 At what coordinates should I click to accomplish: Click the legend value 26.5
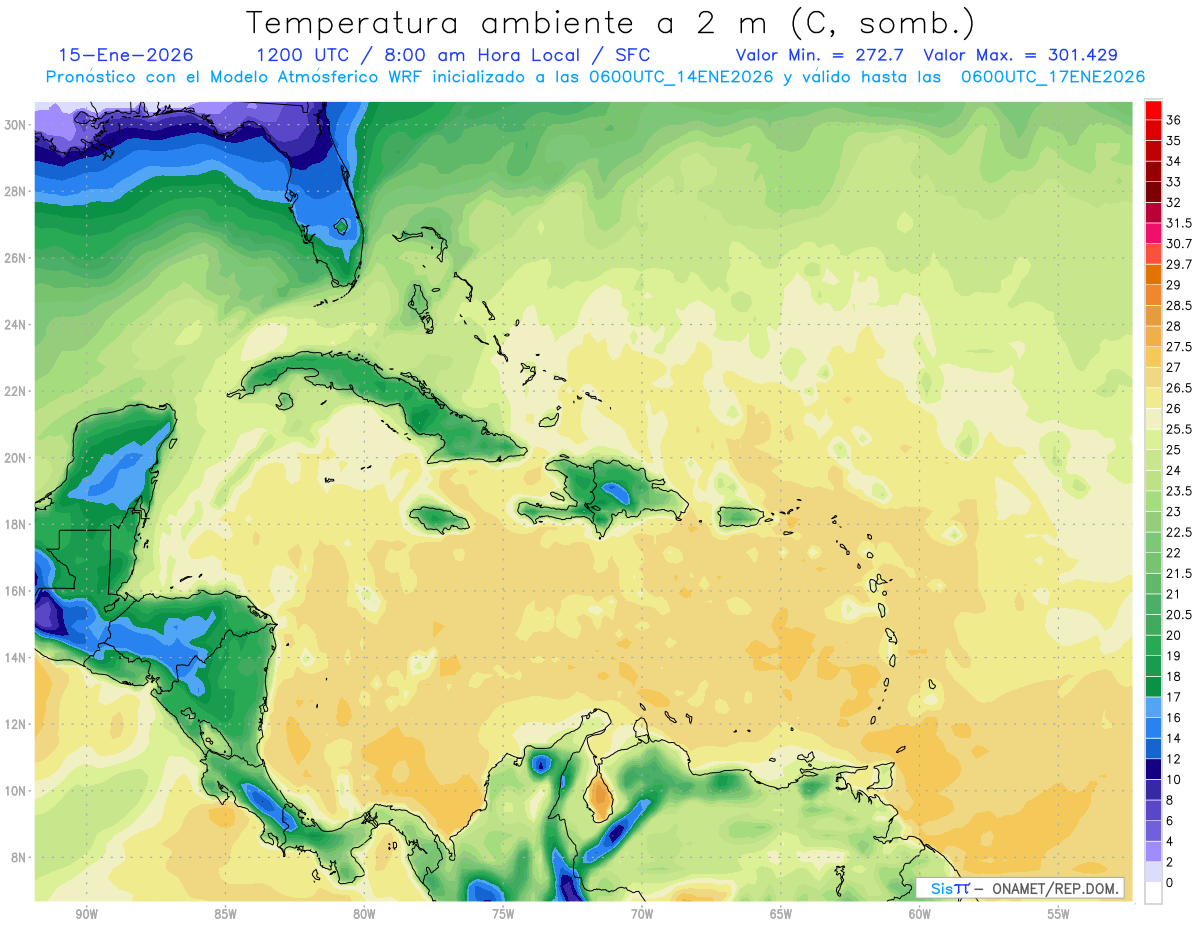click(1179, 388)
